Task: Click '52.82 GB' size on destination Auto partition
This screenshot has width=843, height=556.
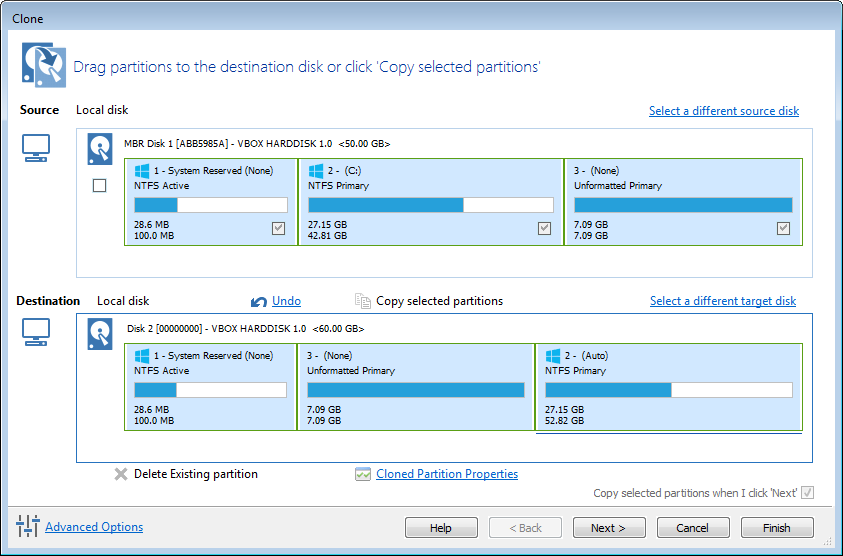Action: pos(565,420)
